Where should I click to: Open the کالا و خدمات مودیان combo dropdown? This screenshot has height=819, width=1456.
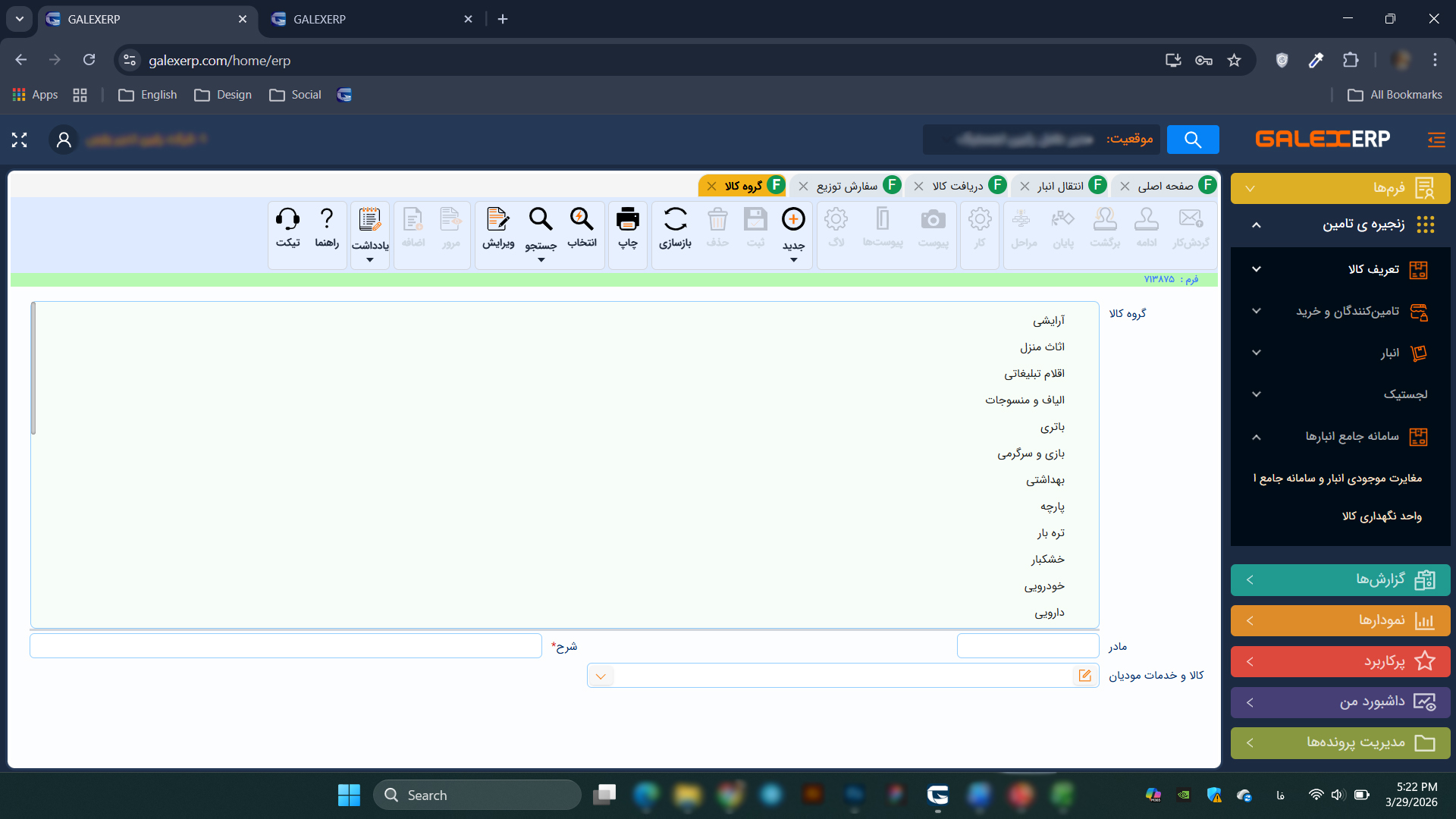tap(601, 676)
